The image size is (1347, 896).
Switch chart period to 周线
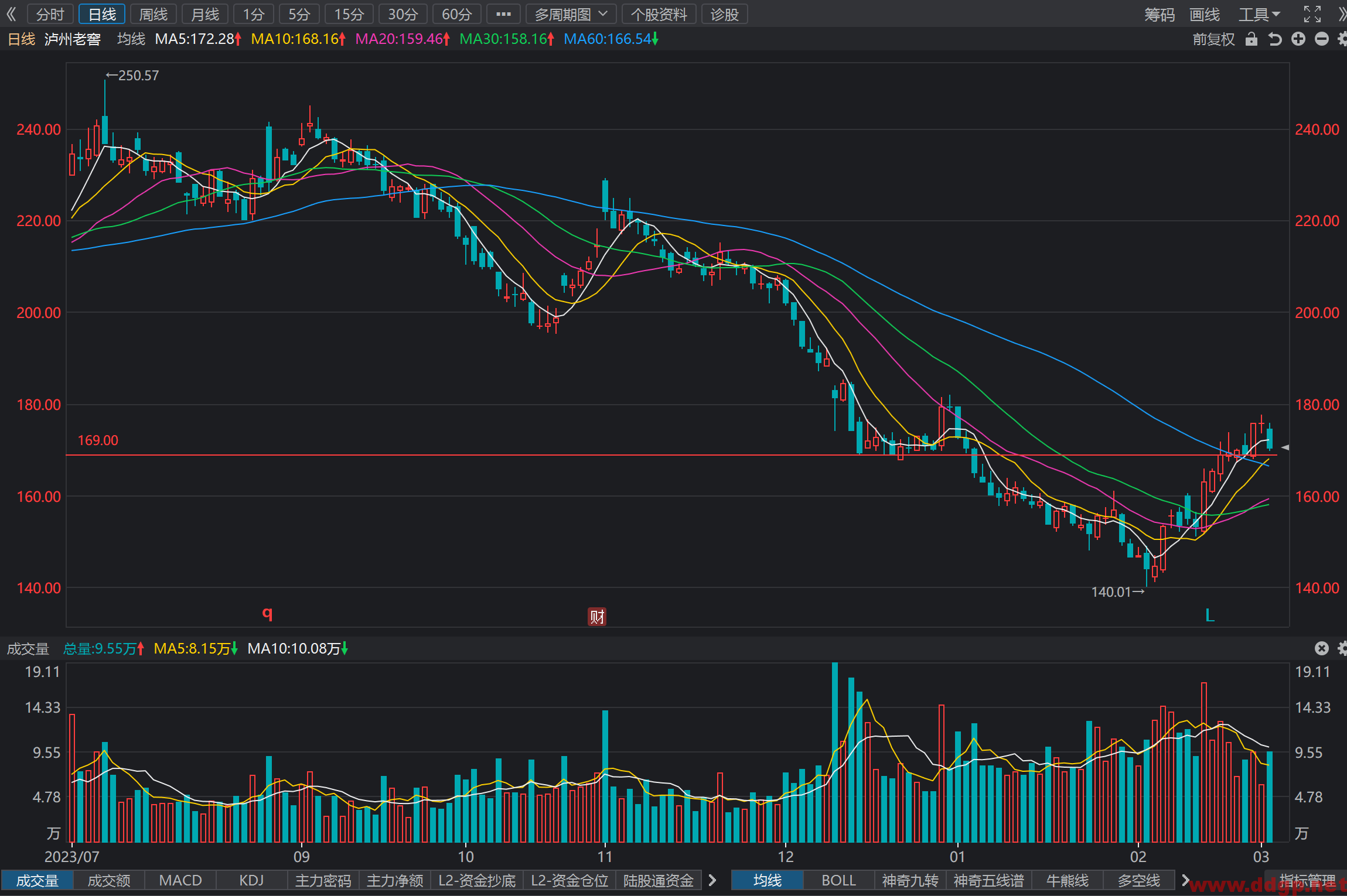coord(154,14)
